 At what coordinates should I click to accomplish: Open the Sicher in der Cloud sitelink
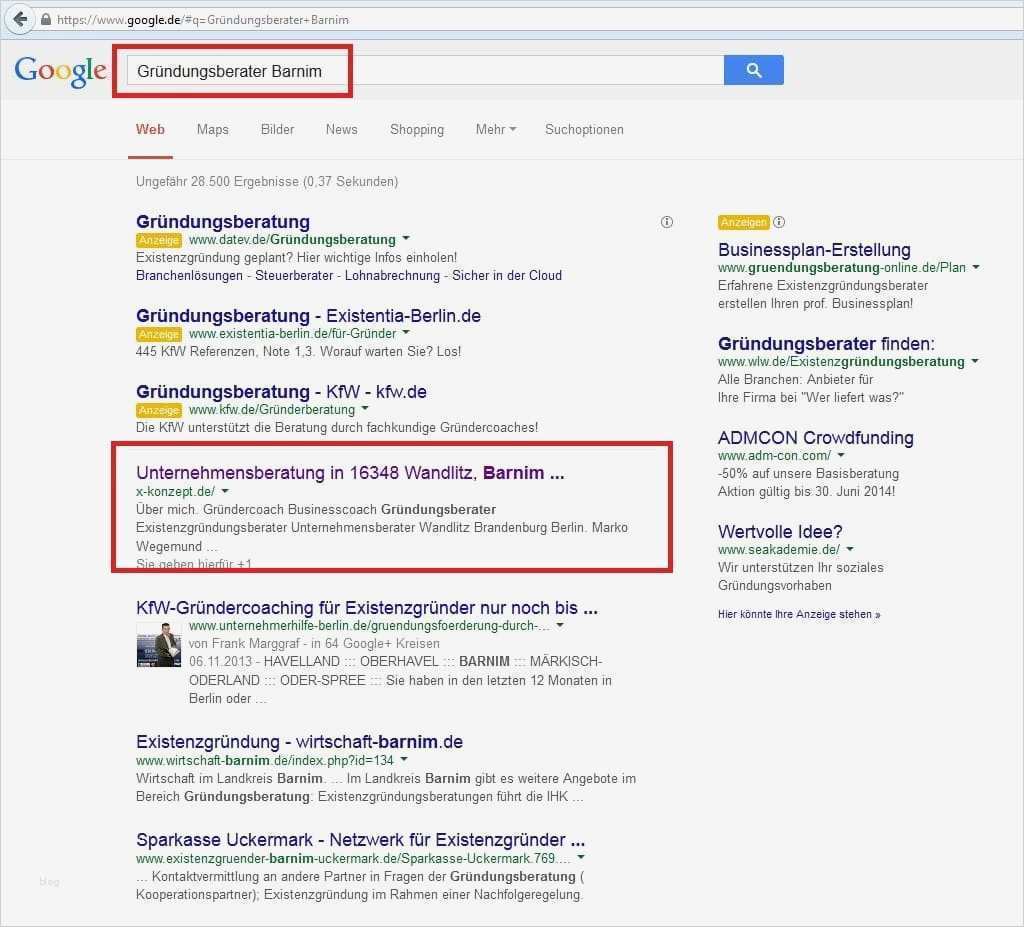coord(507,276)
